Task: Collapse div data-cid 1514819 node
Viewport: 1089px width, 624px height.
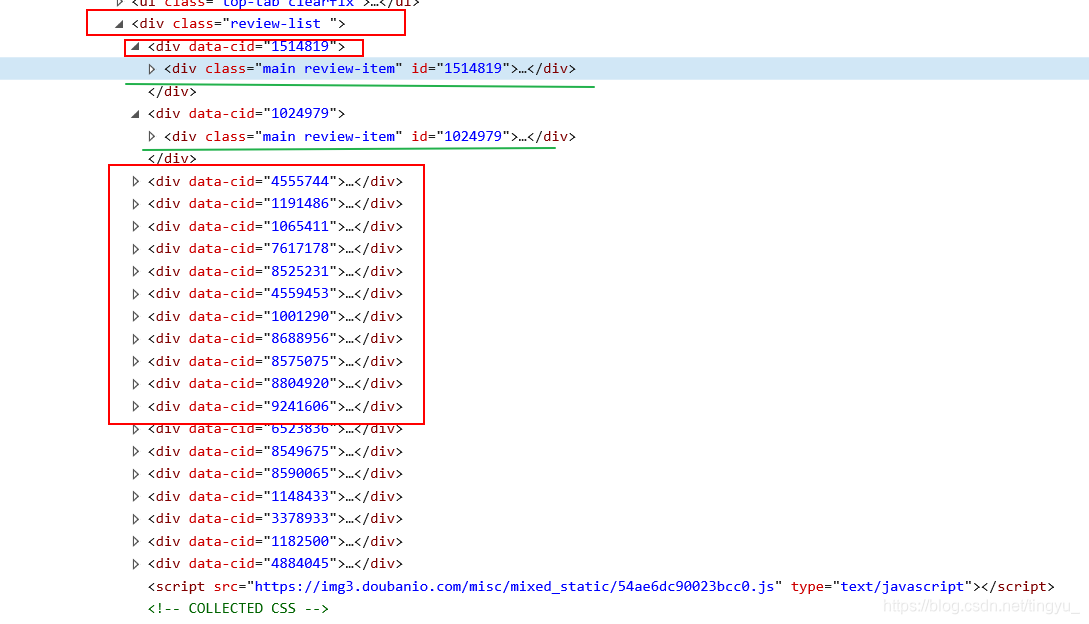Action: pos(135,47)
